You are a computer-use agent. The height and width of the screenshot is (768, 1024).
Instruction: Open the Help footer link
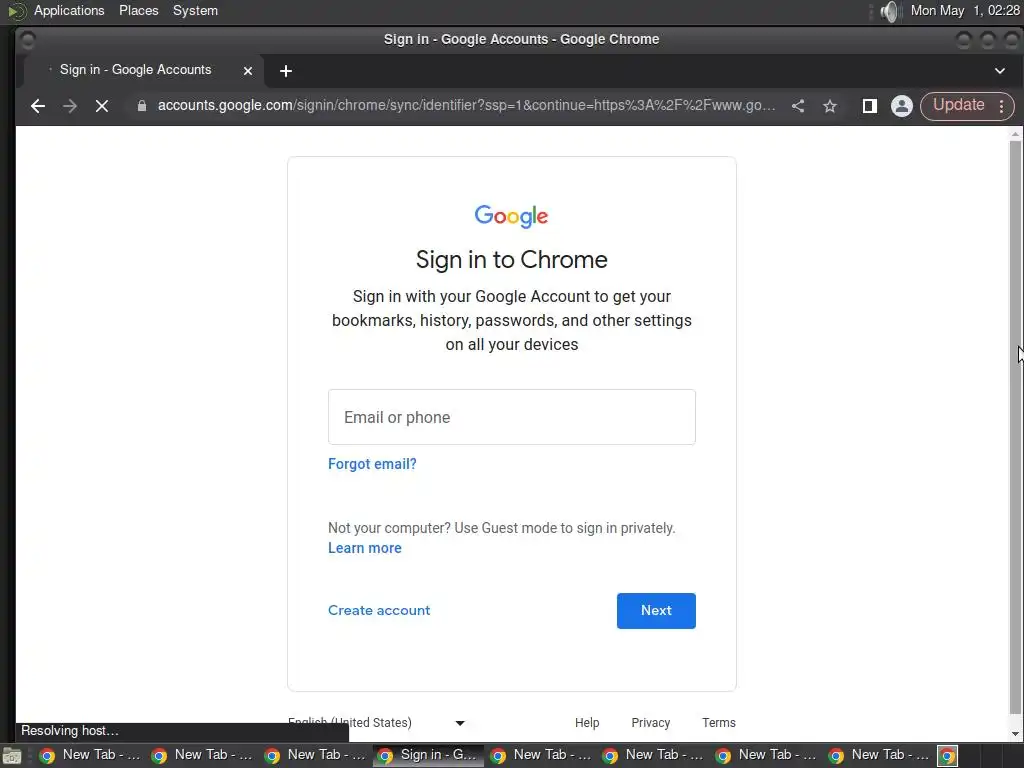pos(587,722)
